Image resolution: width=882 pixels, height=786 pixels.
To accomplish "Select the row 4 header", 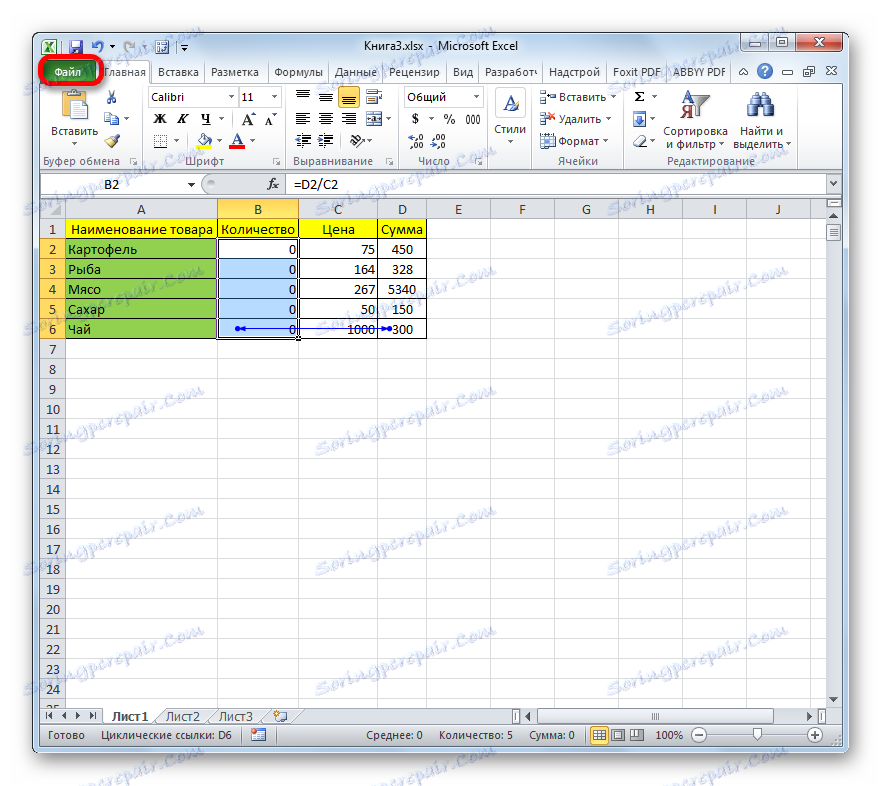I will pos(53,289).
